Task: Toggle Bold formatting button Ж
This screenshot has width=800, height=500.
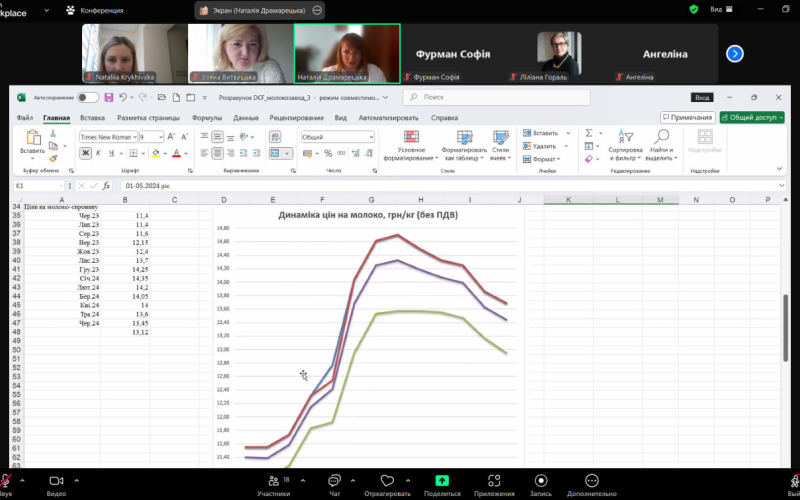Action: click(85, 153)
